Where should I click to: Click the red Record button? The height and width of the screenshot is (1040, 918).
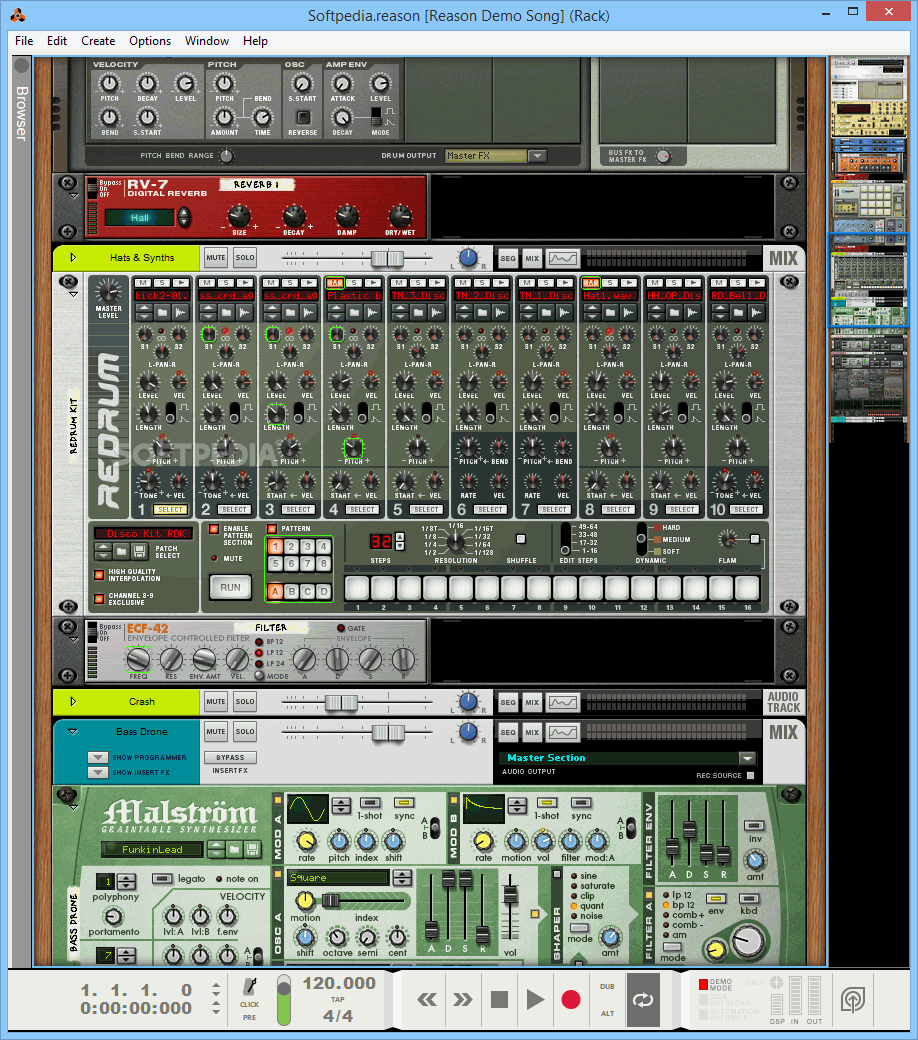pyautogui.click(x=571, y=999)
